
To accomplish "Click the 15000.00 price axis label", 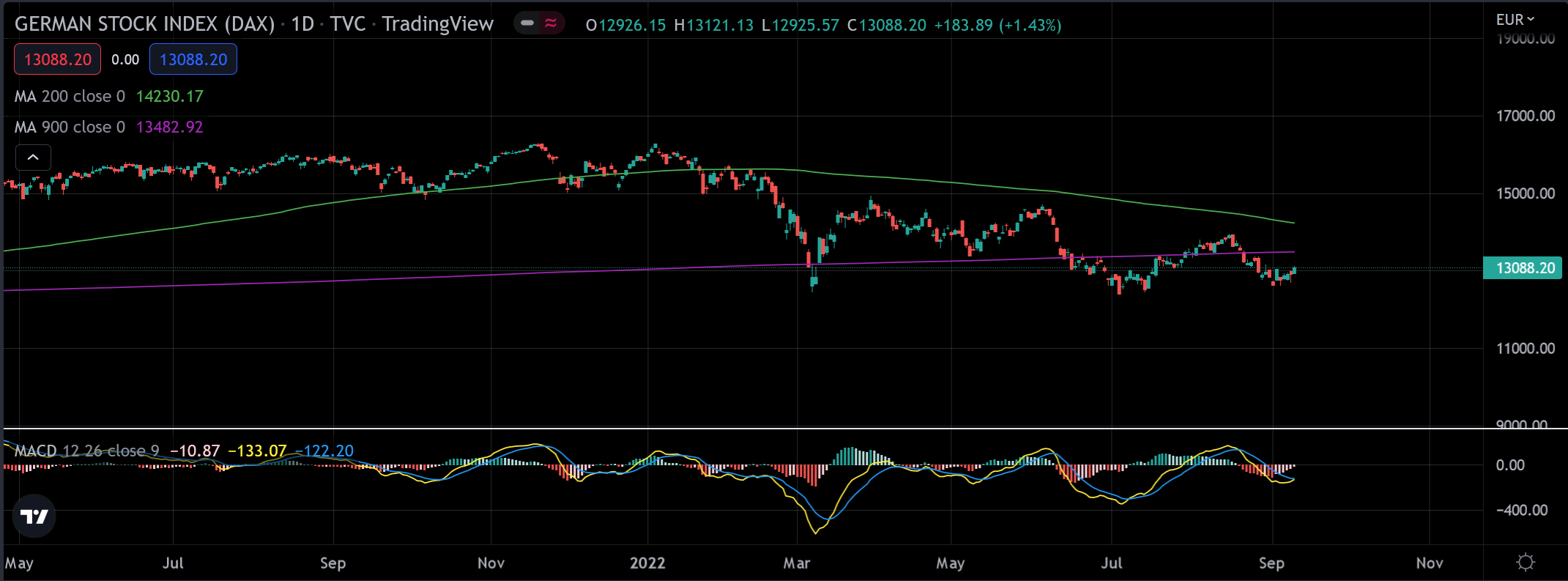I will pos(1526,193).
